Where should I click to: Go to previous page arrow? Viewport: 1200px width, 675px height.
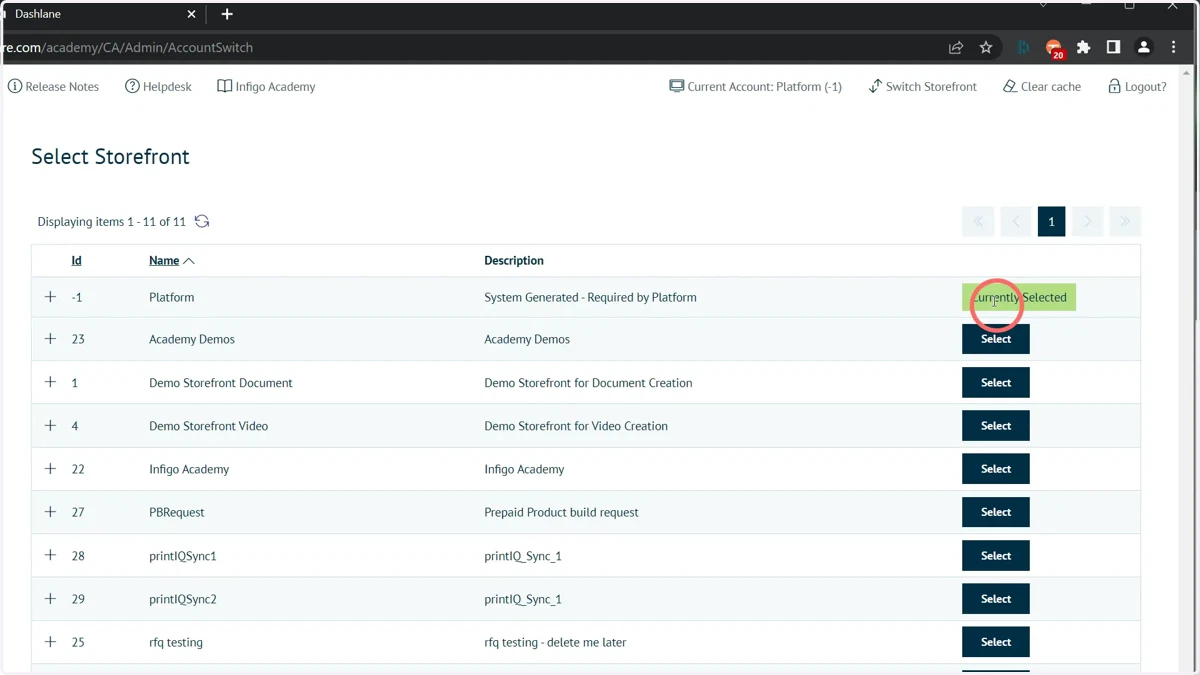pos(1015,221)
